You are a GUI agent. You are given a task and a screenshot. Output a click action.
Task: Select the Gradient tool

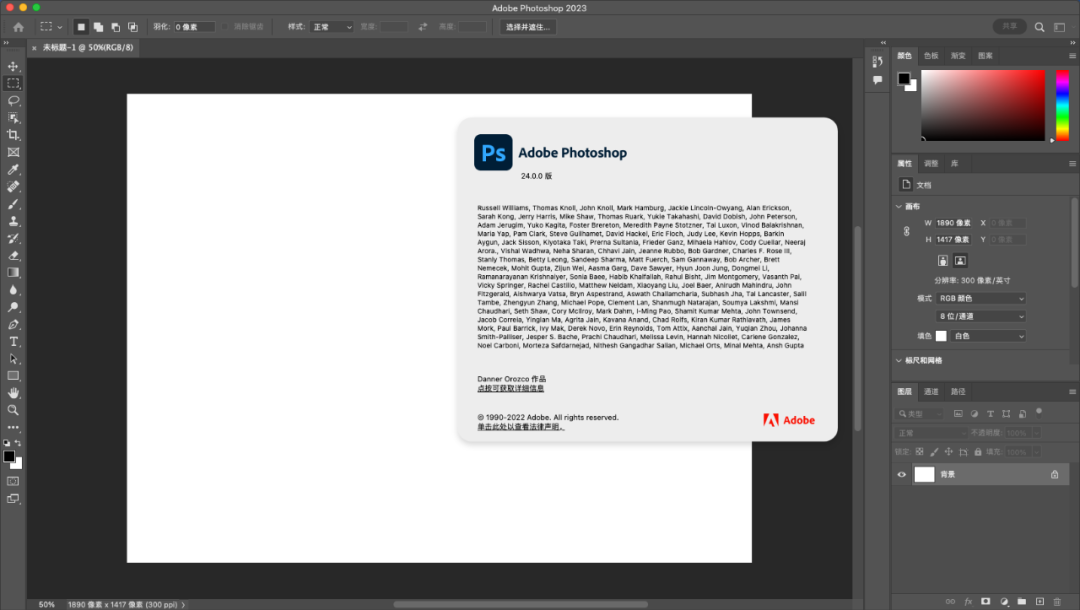point(13,273)
